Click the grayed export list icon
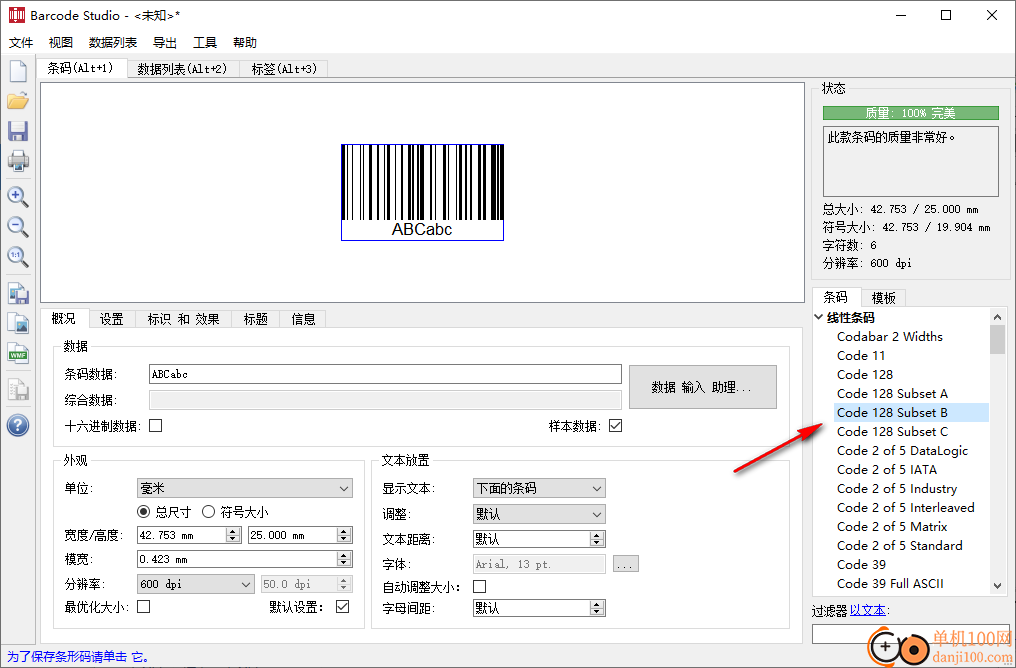1016x668 pixels. click(18, 389)
